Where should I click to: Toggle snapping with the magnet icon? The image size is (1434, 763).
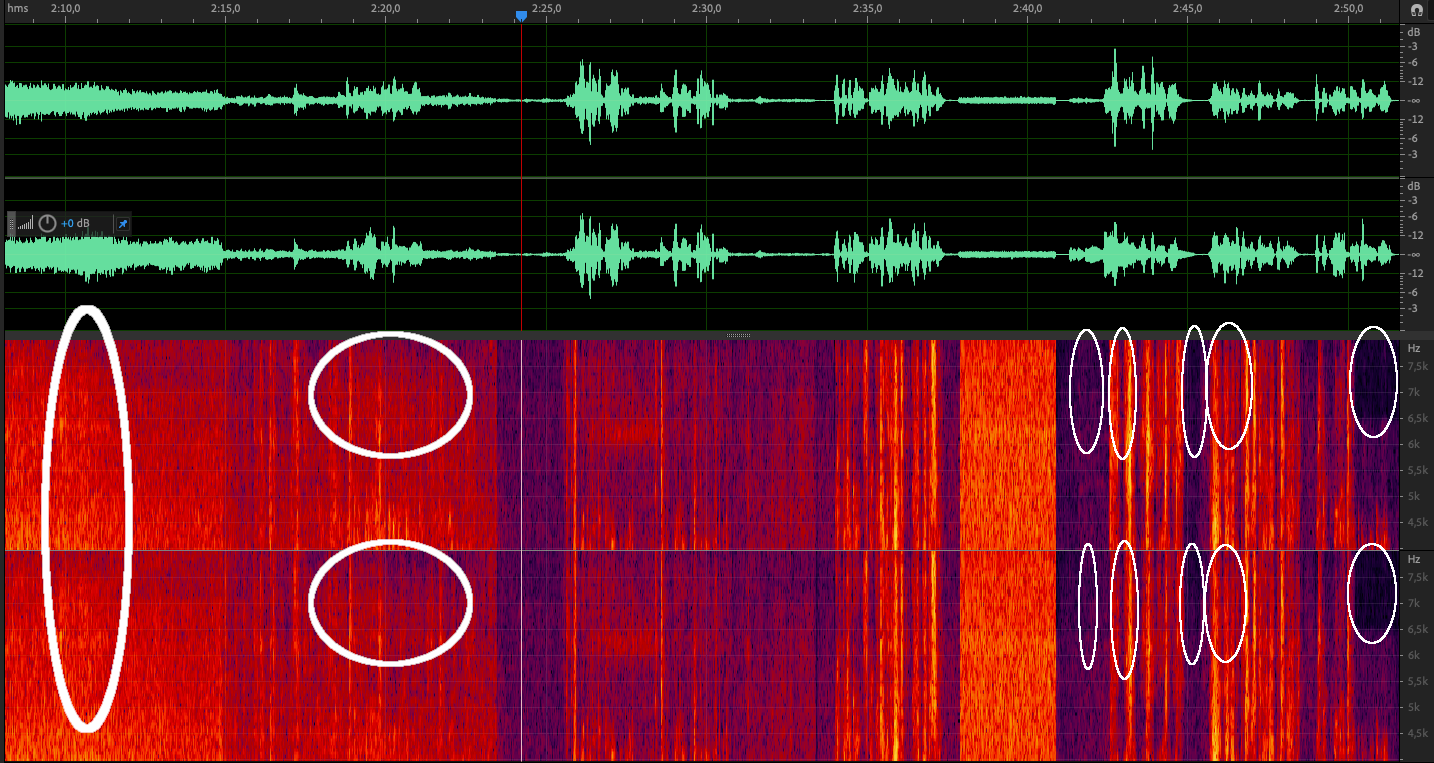[1415, 9]
